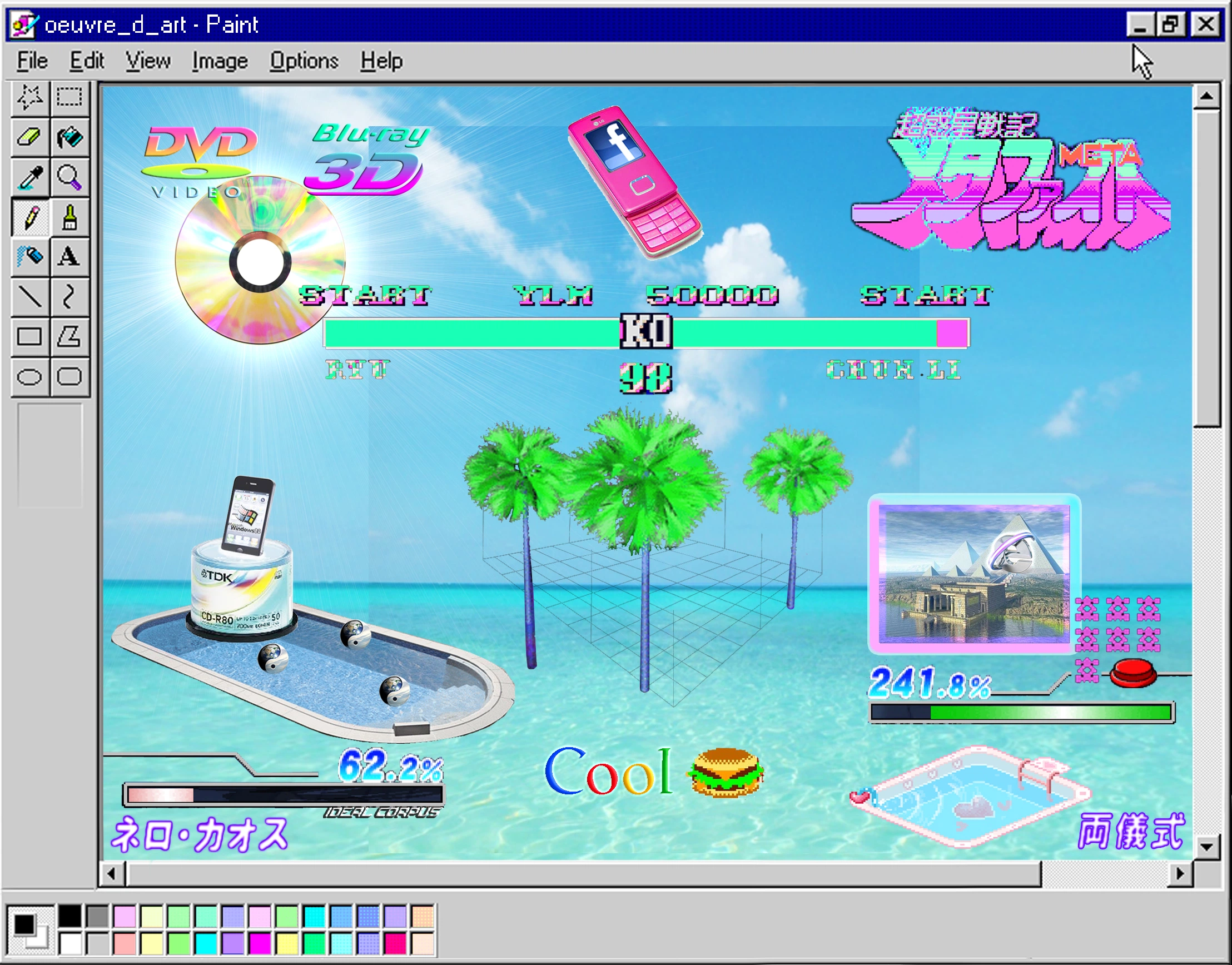Screen dimensions: 1232x965
Task: Pick the emerald green palette swatch
Action: coord(314,943)
